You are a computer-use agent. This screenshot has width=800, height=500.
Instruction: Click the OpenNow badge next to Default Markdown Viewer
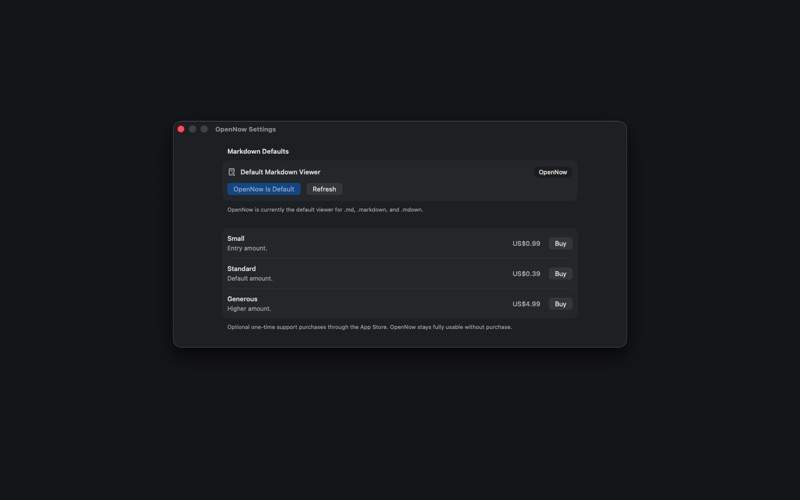[553, 172]
